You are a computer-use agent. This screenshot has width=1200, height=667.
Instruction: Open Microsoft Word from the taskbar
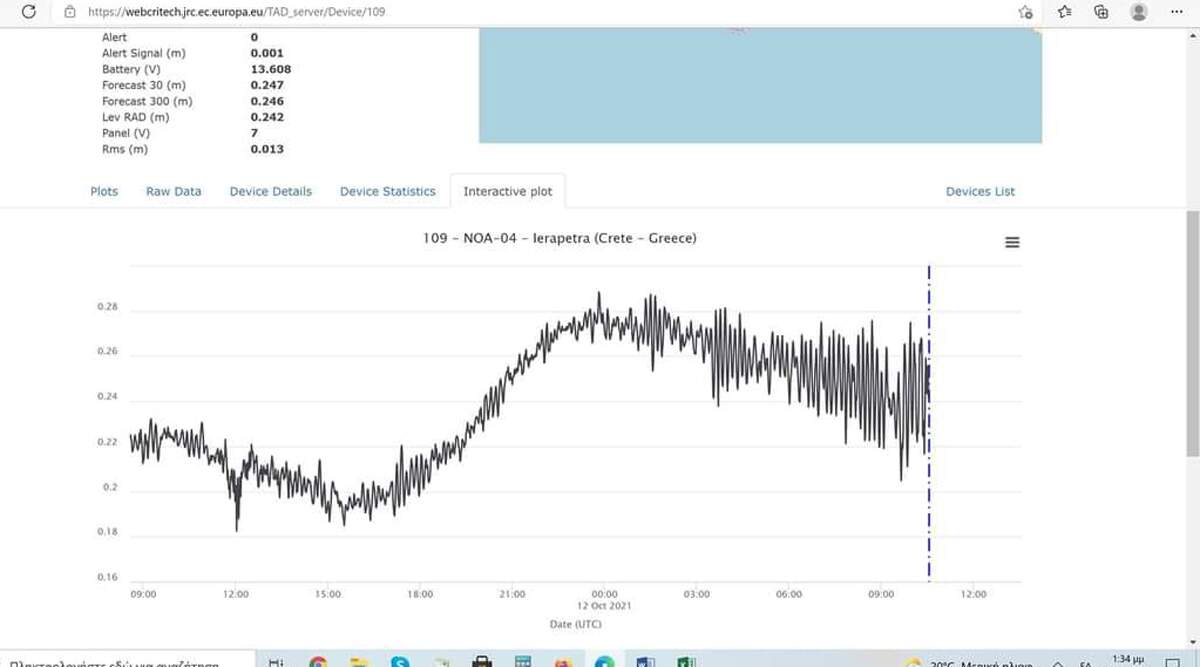click(x=645, y=661)
